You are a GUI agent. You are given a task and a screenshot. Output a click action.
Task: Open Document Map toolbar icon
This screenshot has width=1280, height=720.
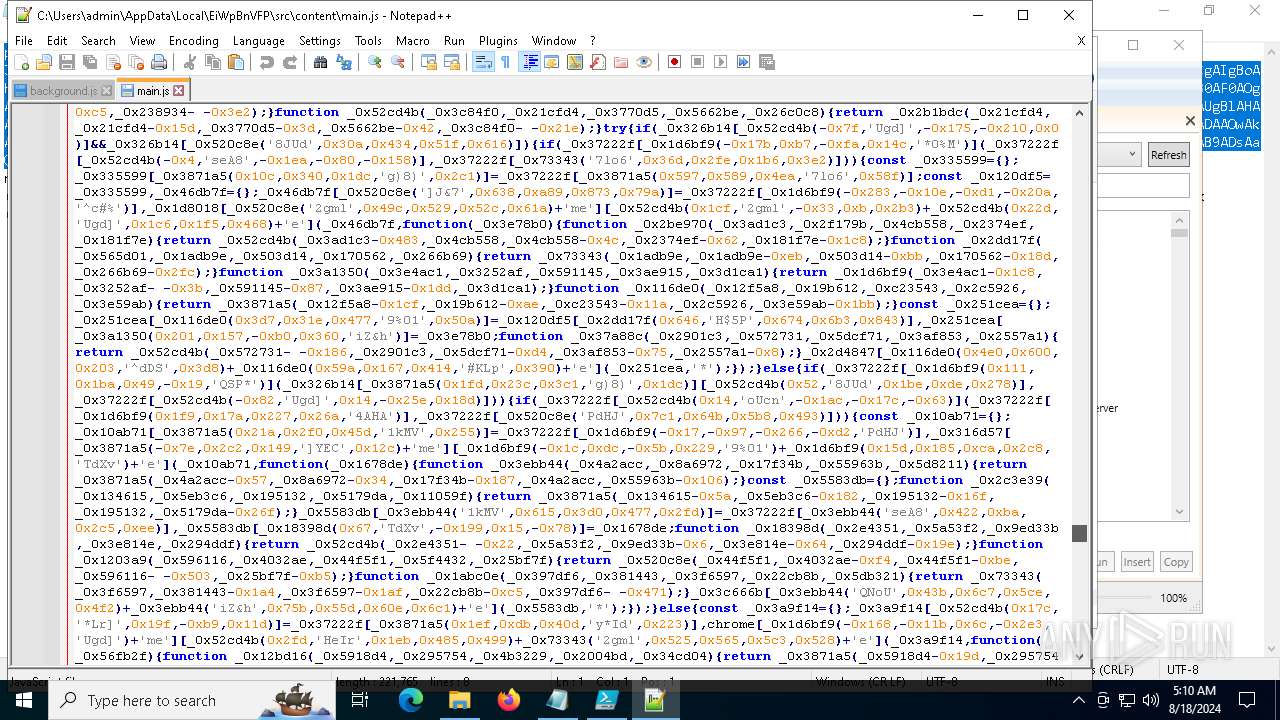pos(575,62)
